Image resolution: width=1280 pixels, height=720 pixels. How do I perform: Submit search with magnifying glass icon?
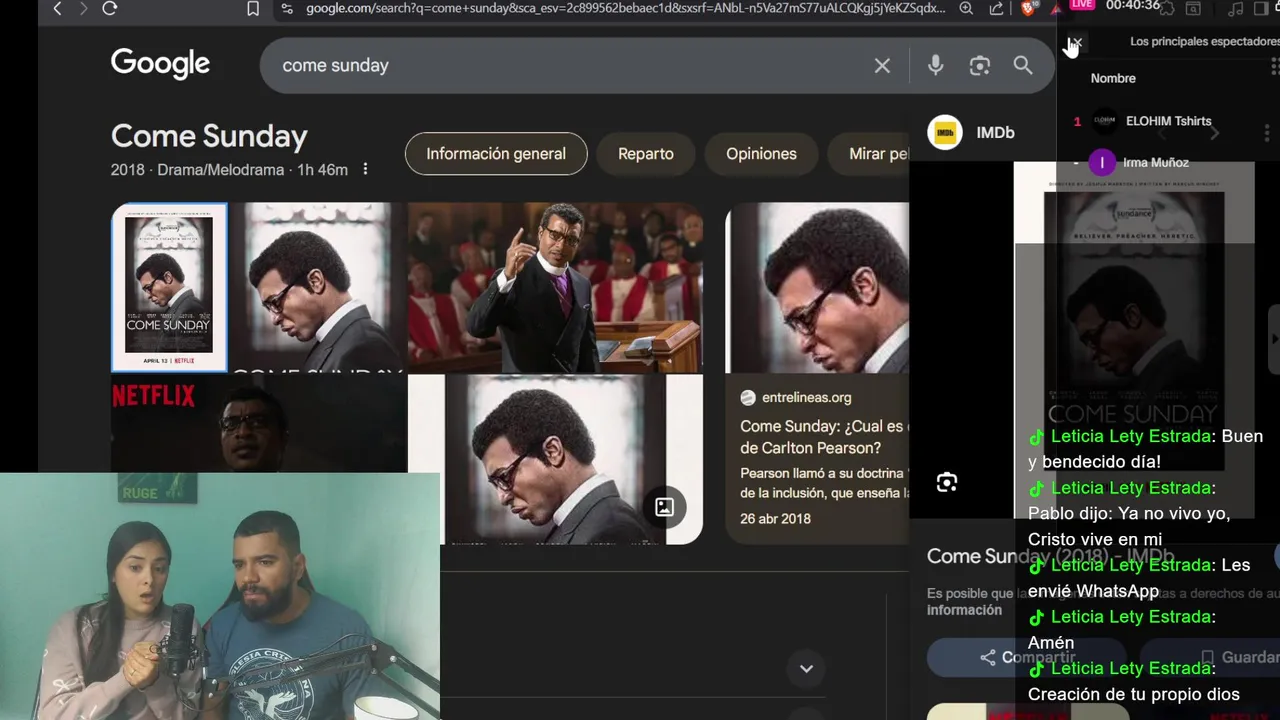click(1022, 66)
